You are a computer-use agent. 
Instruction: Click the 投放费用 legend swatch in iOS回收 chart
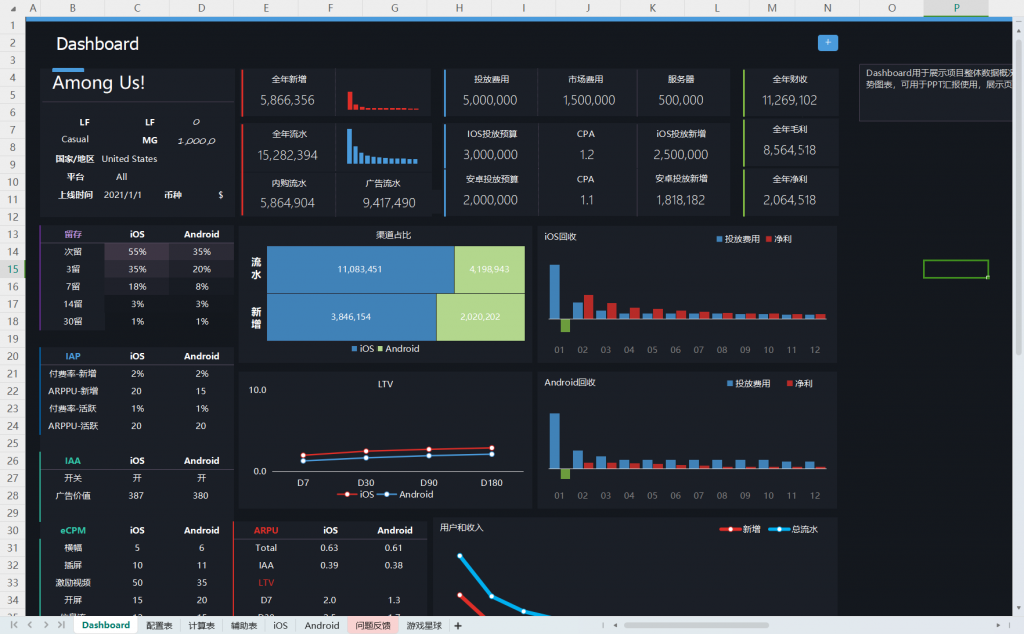[x=719, y=239]
